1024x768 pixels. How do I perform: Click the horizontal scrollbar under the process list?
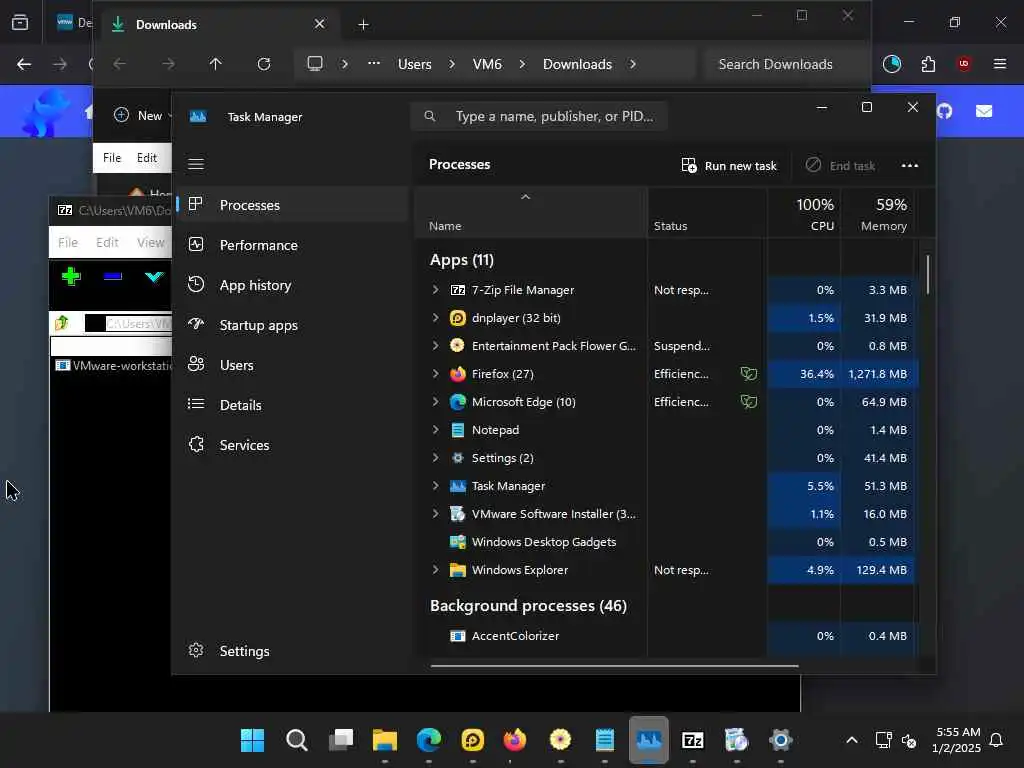[615, 666]
